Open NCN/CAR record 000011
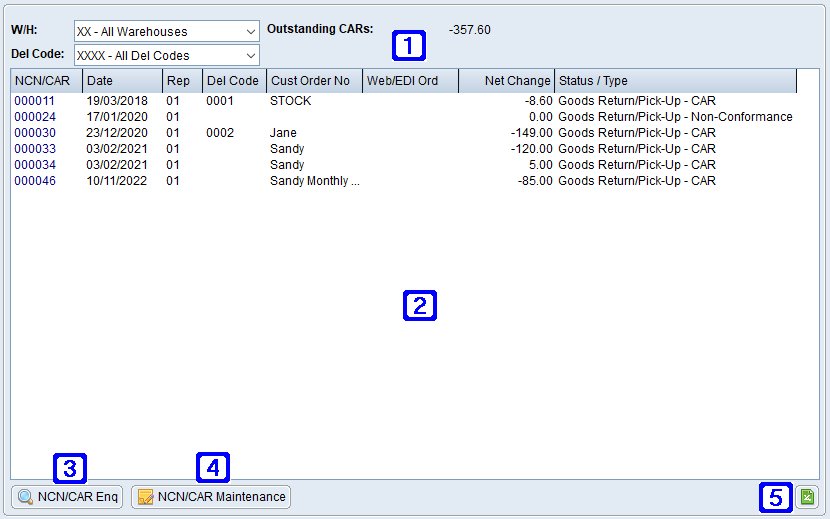The width and height of the screenshot is (830, 519). (35, 101)
